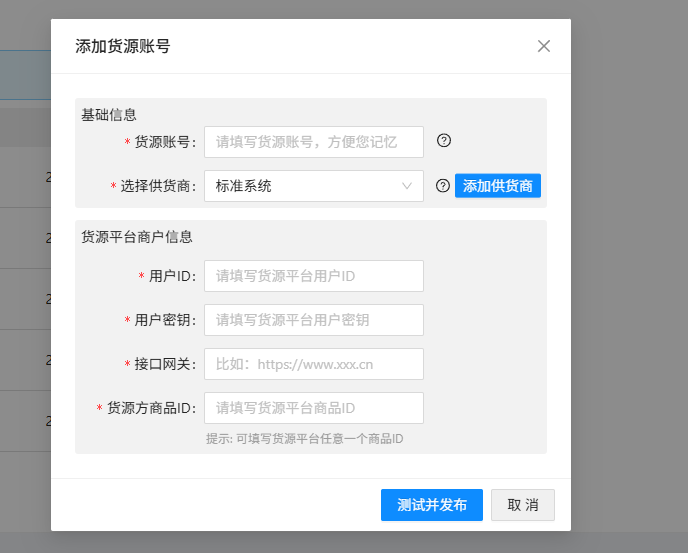
Task: Click the help icon beside 货源账号 field
Action: click(x=444, y=140)
